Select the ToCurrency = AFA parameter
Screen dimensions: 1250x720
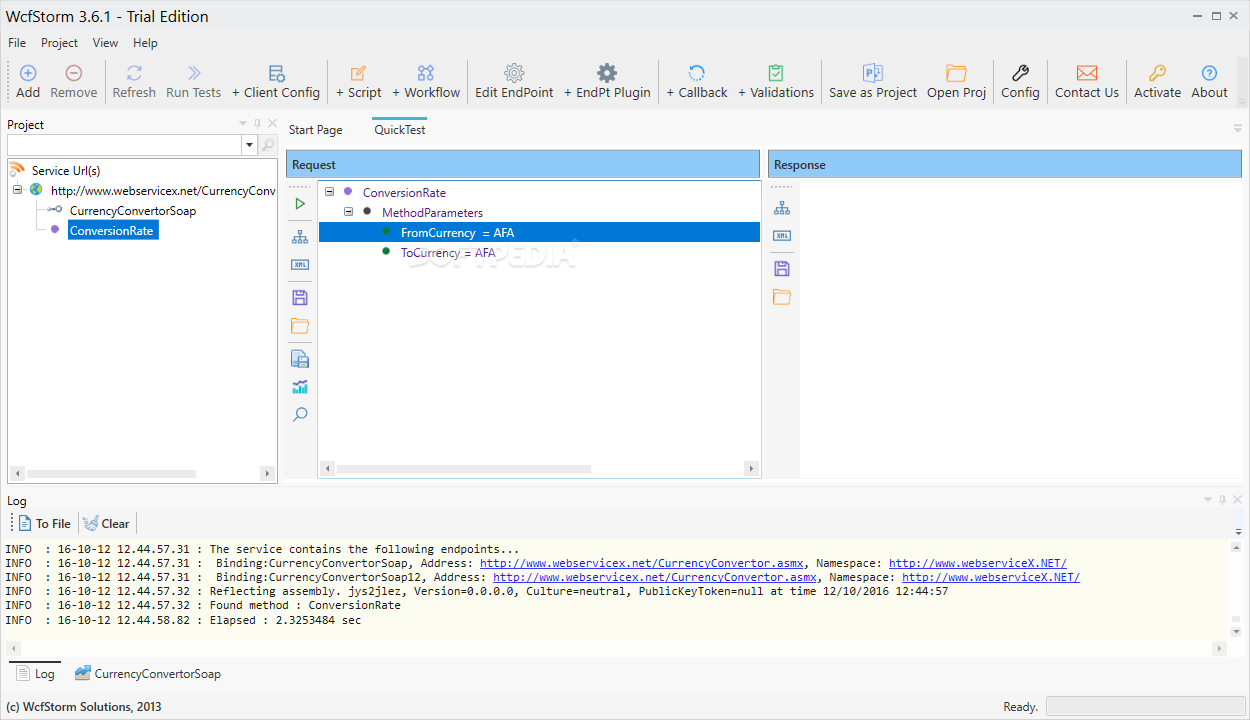pyautogui.click(x=447, y=253)
